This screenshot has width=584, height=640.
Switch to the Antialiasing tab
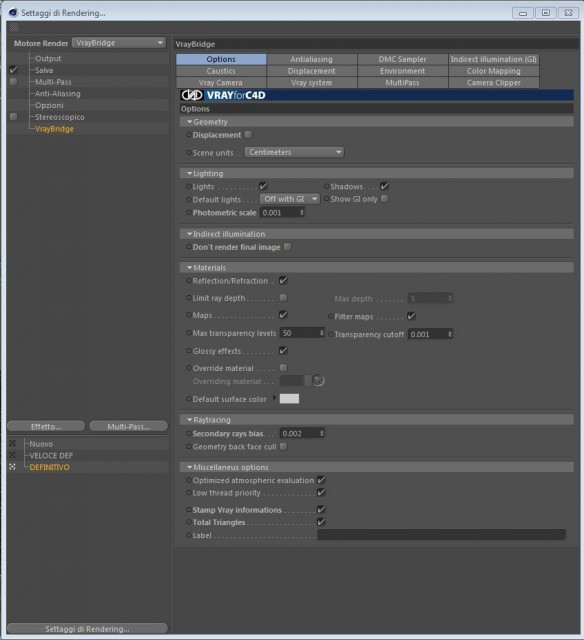click(x=312, y=59)
